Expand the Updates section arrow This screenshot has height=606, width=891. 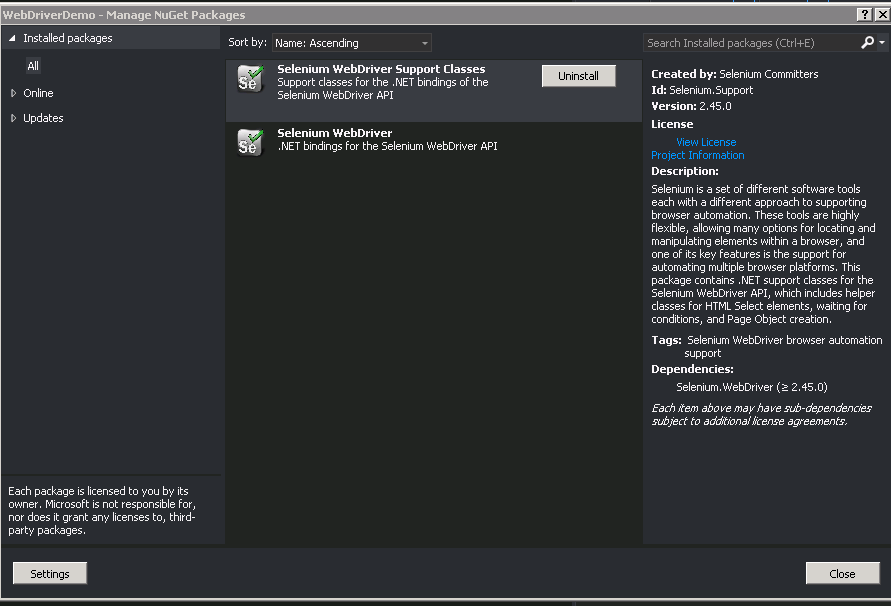pyautogui.click(x=13, y=118)
